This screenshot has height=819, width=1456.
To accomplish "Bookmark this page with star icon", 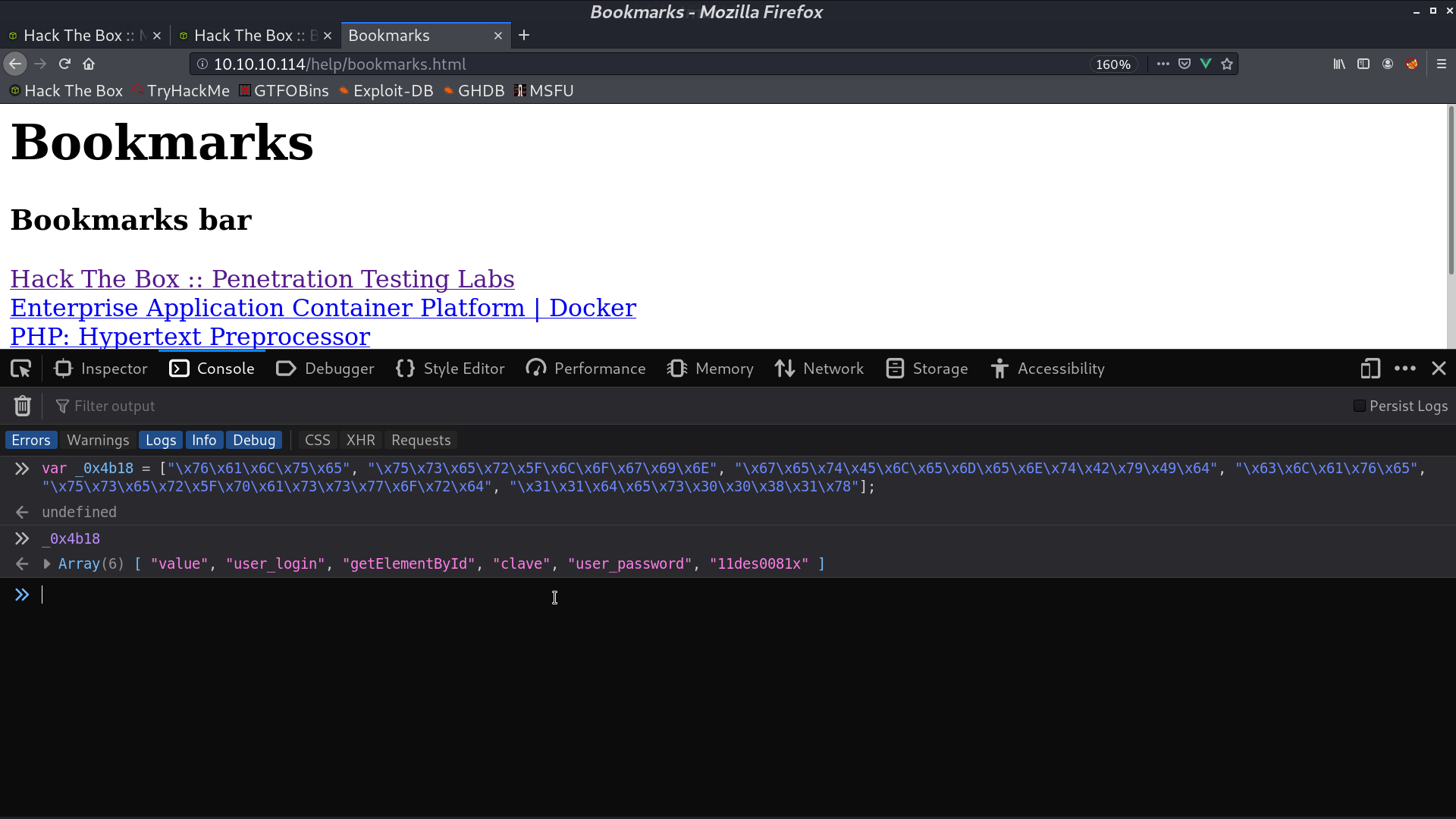I will (1227, 64).
